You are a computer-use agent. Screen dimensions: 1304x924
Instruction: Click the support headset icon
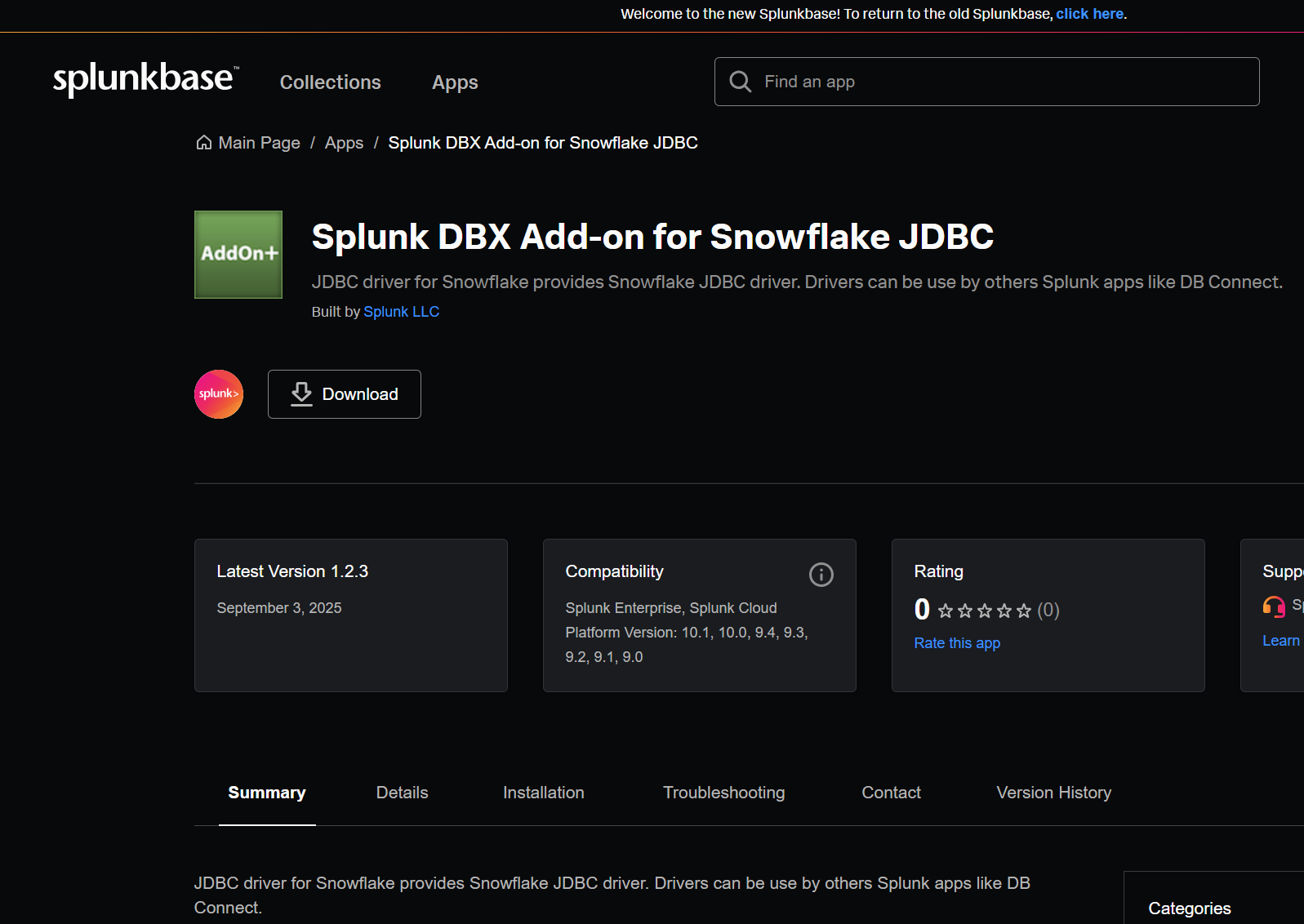(1274, 606)
